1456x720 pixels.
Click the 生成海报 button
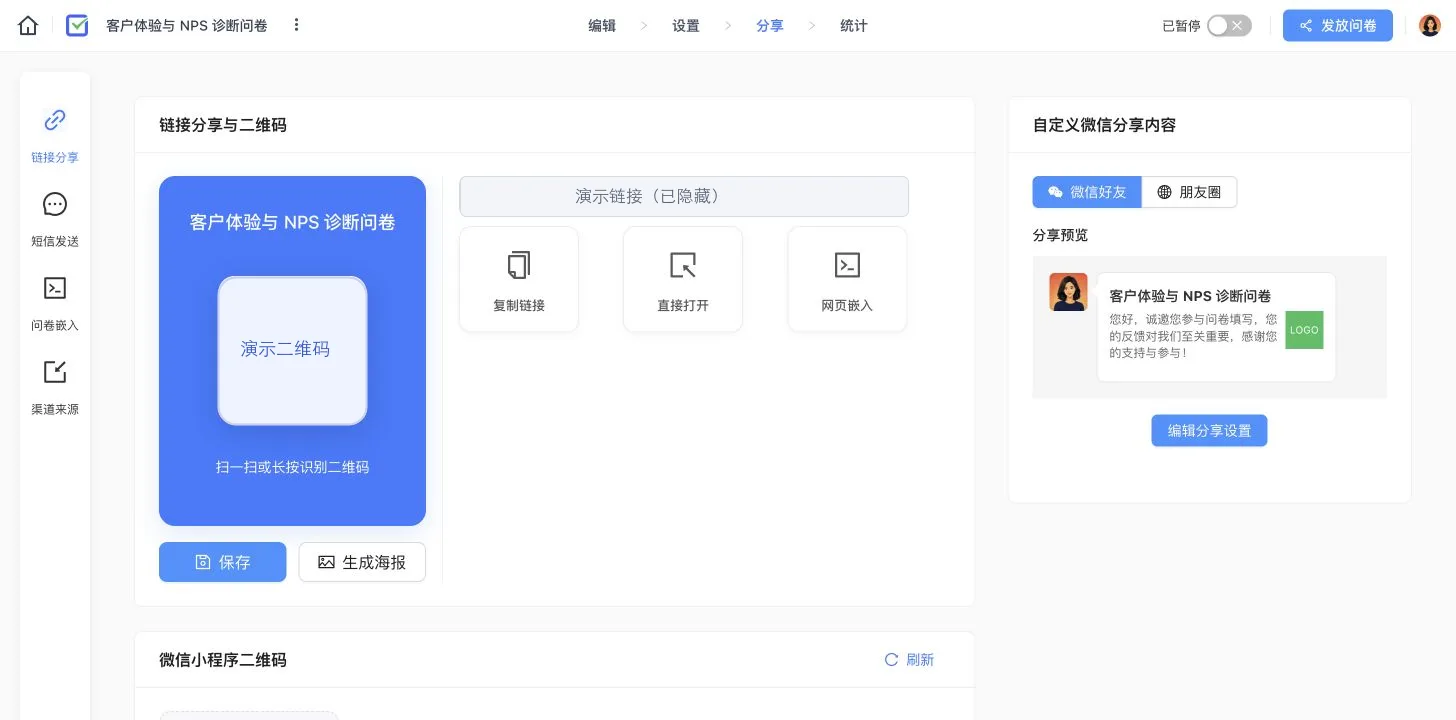click(x=362, y=562)
